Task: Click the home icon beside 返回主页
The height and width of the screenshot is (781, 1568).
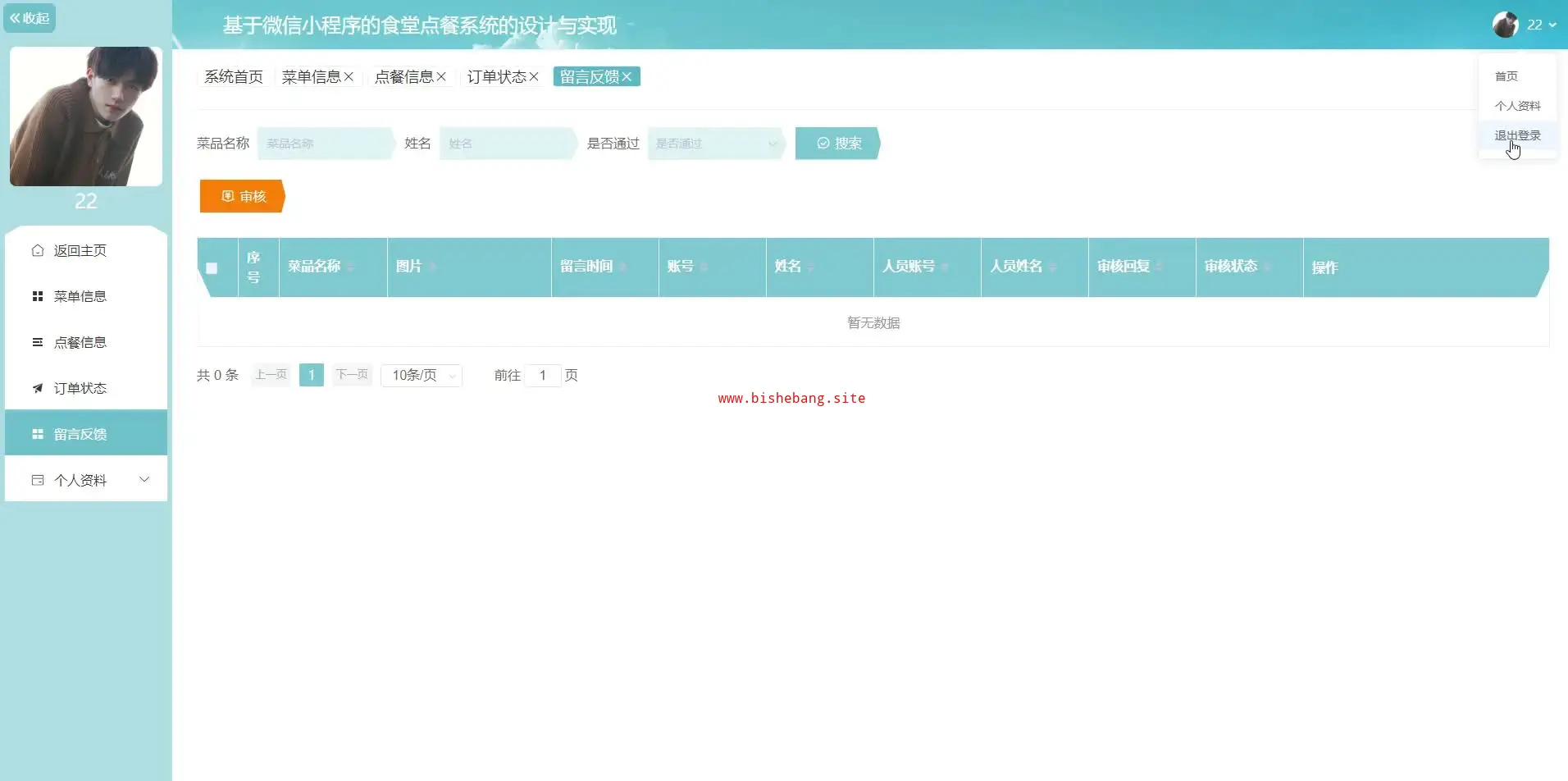Action: point(38,250)
